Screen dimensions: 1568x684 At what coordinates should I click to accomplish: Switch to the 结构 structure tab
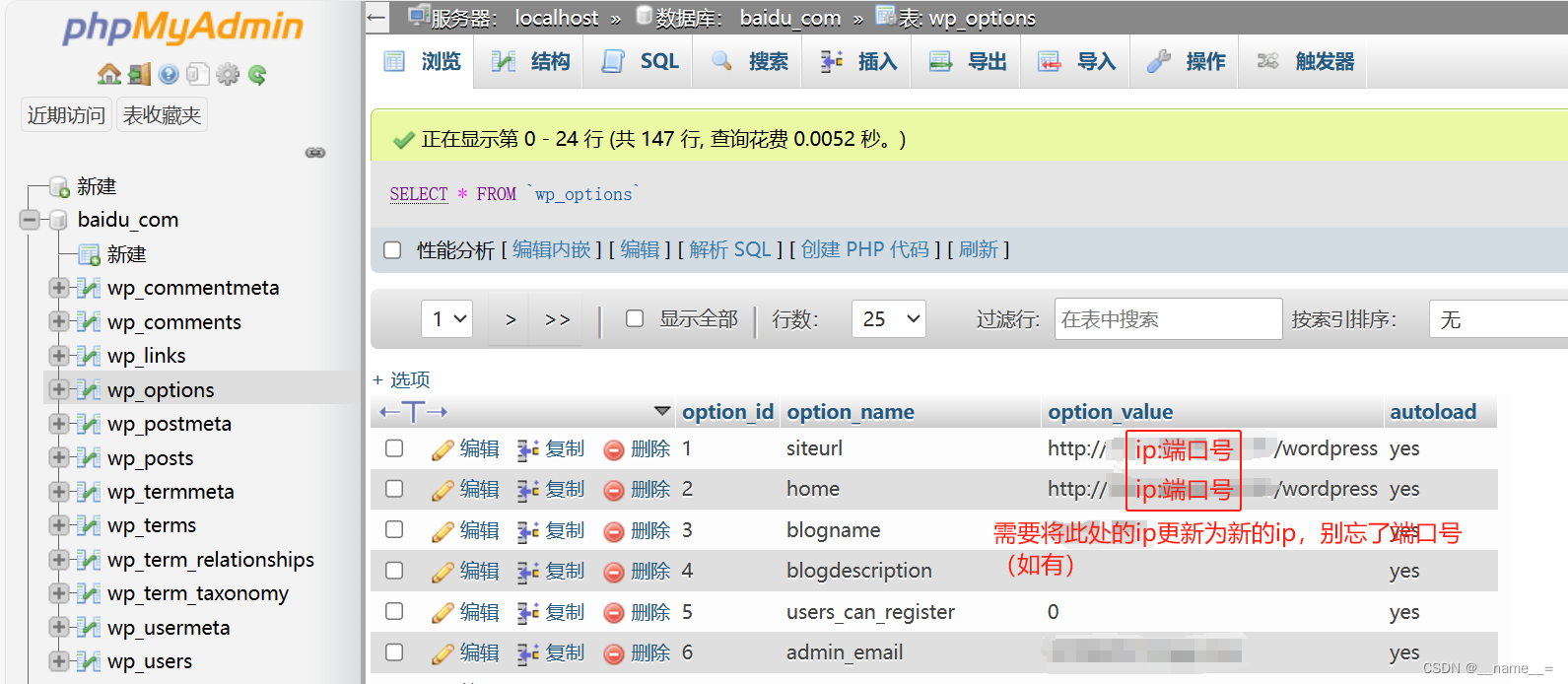[x=530, y=61]
